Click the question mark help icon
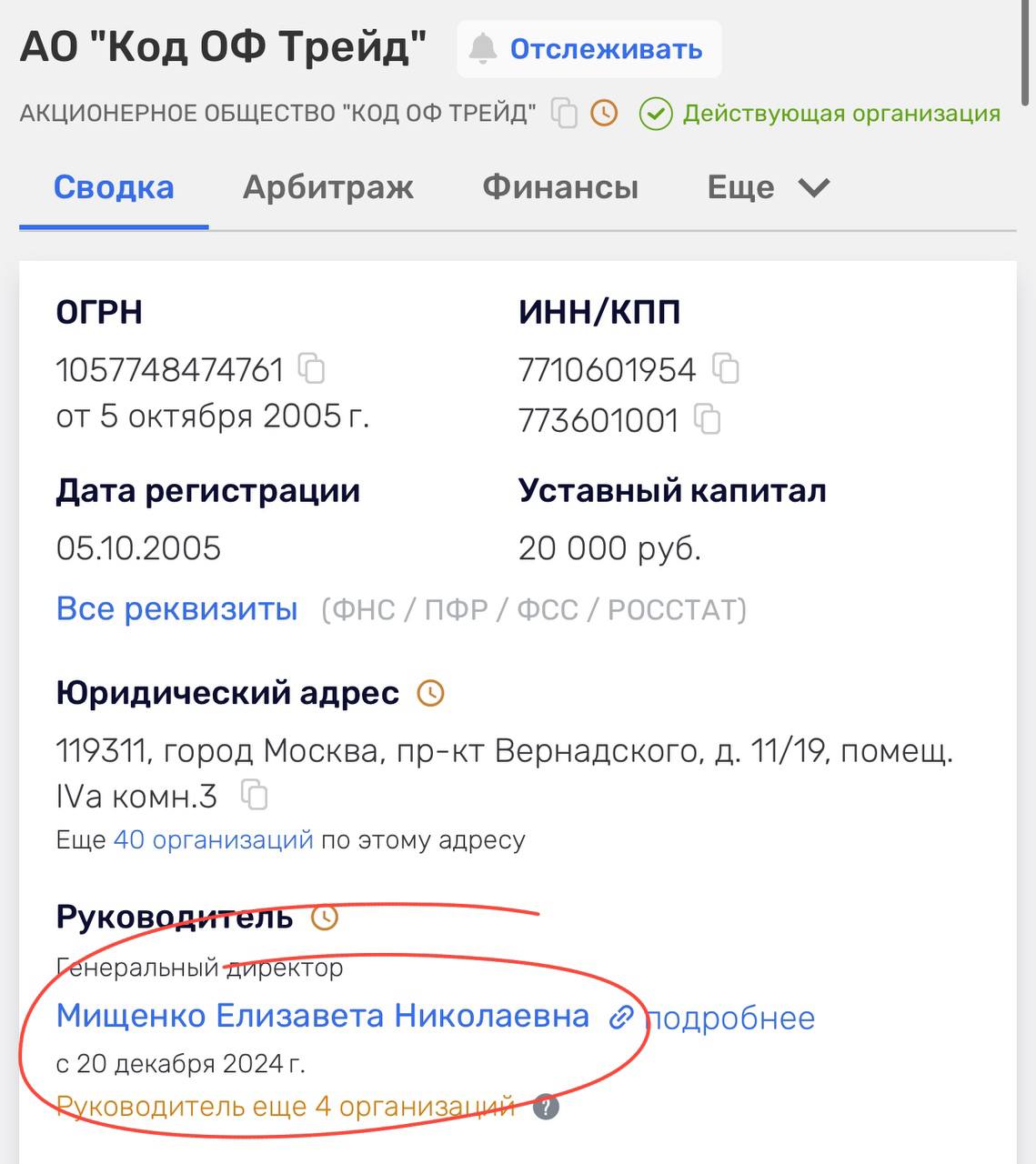Viewport: 1036px width, 1164px height. point(546,1108)
